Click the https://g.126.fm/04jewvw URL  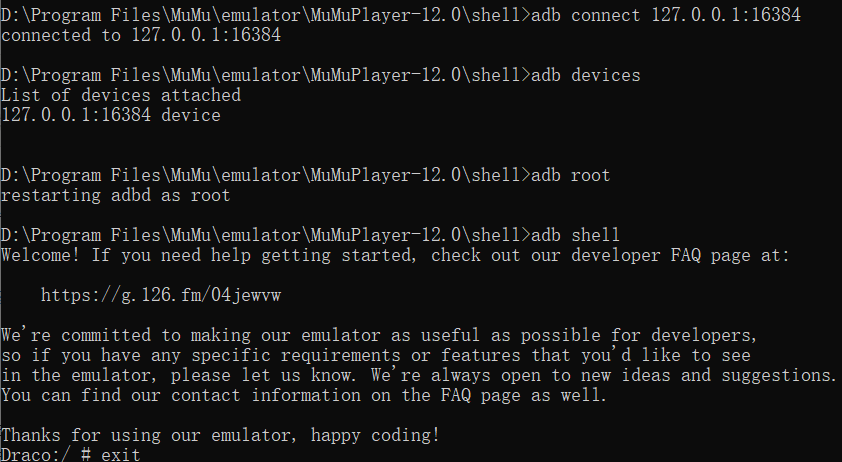coord(161,295)
